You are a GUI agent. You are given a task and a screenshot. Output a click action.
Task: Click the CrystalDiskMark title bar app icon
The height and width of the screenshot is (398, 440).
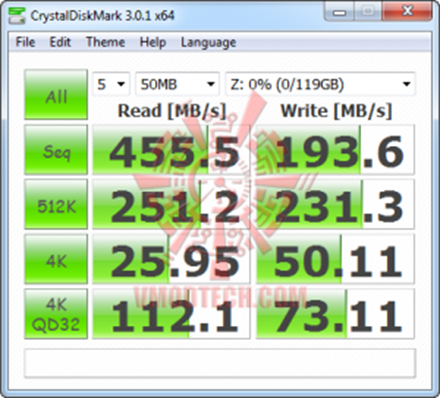(x=17, y=15)
